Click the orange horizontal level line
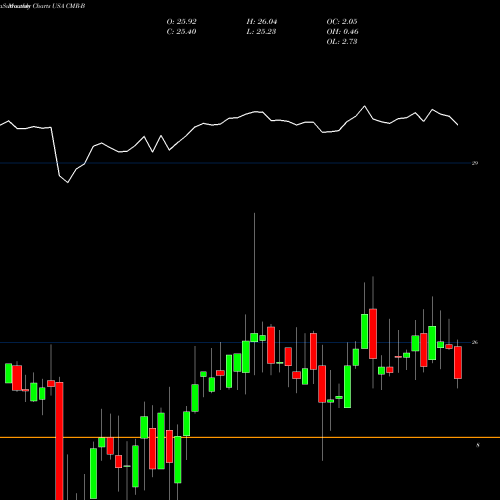This screenshot has height=500, width=500. coord(250,437)
